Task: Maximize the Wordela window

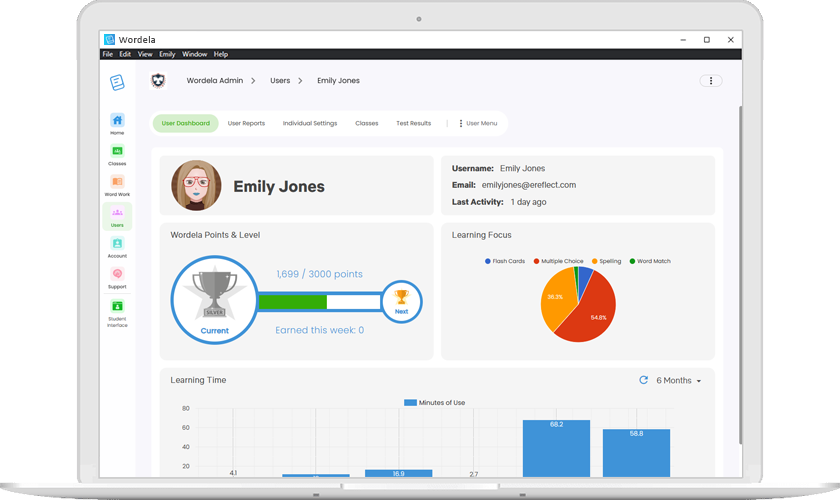Action: point(707,40)
